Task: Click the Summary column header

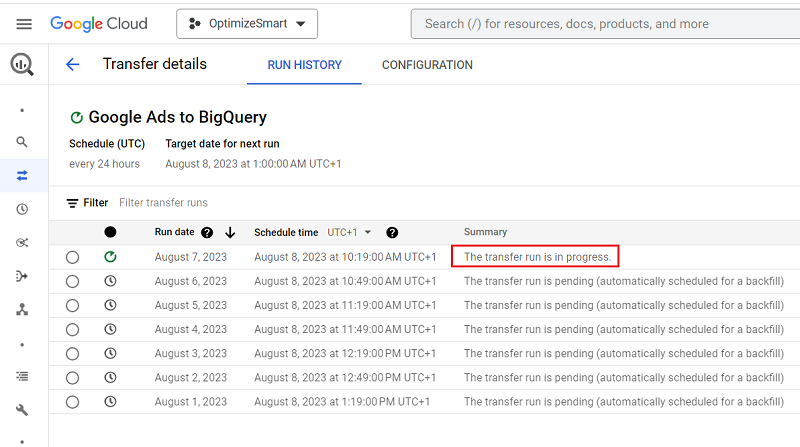Action: tap(485, 232)
